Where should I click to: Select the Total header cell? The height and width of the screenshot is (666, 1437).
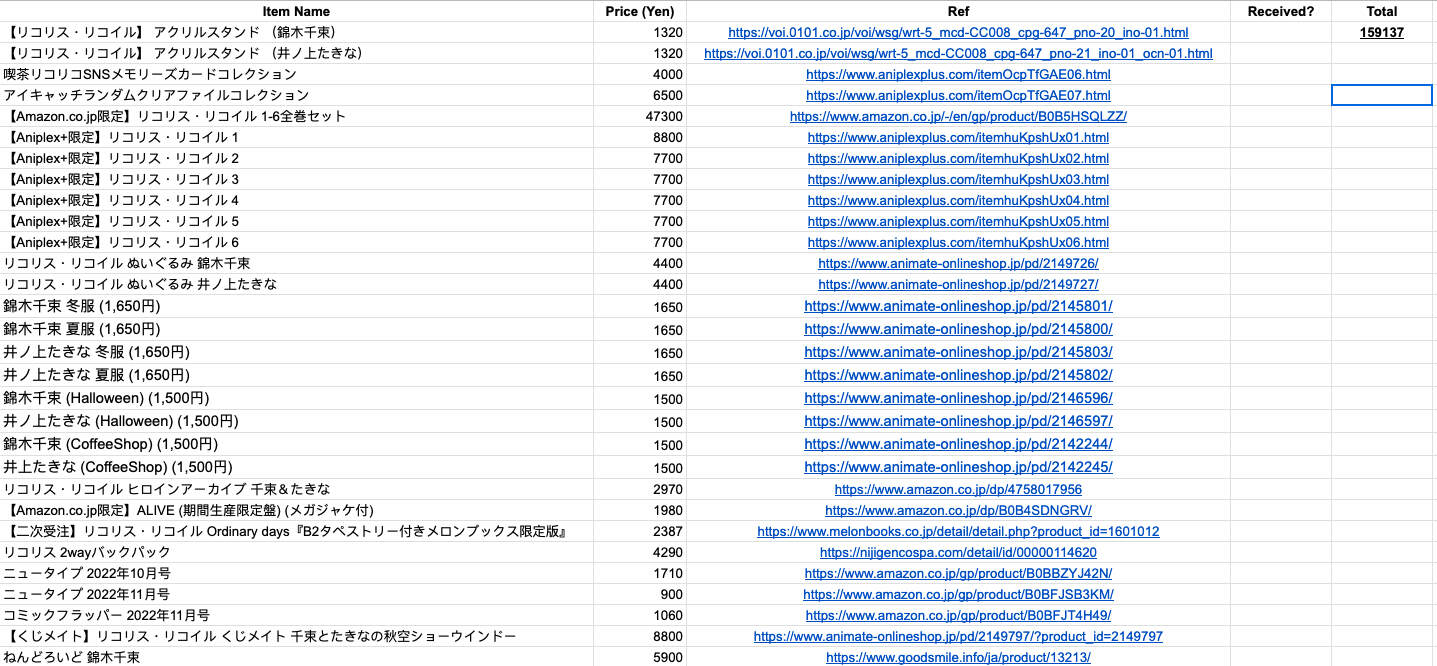(1382, 11)
